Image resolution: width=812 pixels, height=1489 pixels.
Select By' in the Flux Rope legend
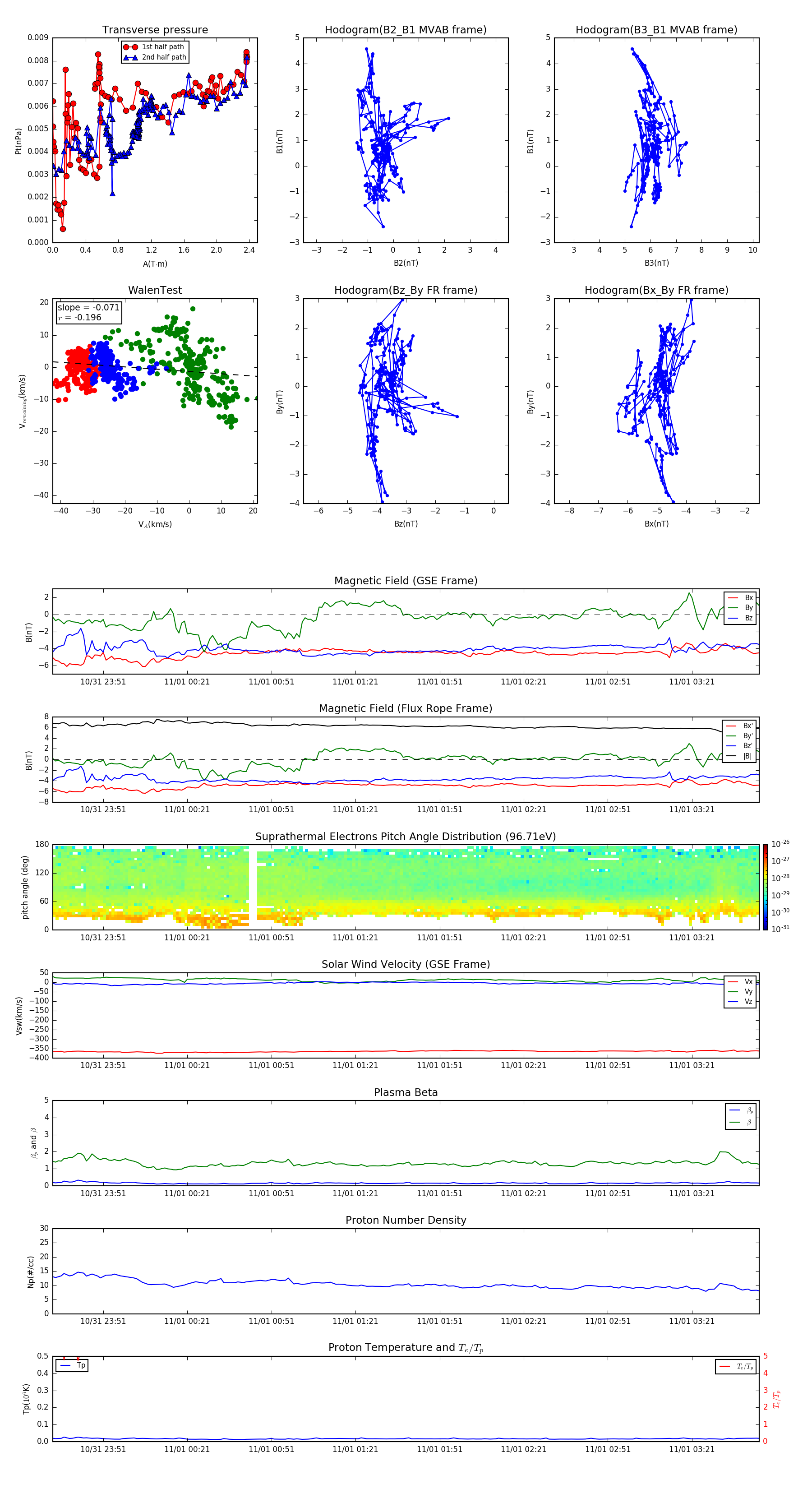tap(740, 736)
